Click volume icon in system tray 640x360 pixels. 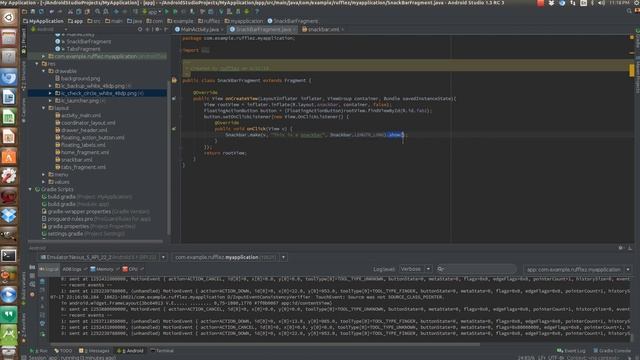[602, 3]
